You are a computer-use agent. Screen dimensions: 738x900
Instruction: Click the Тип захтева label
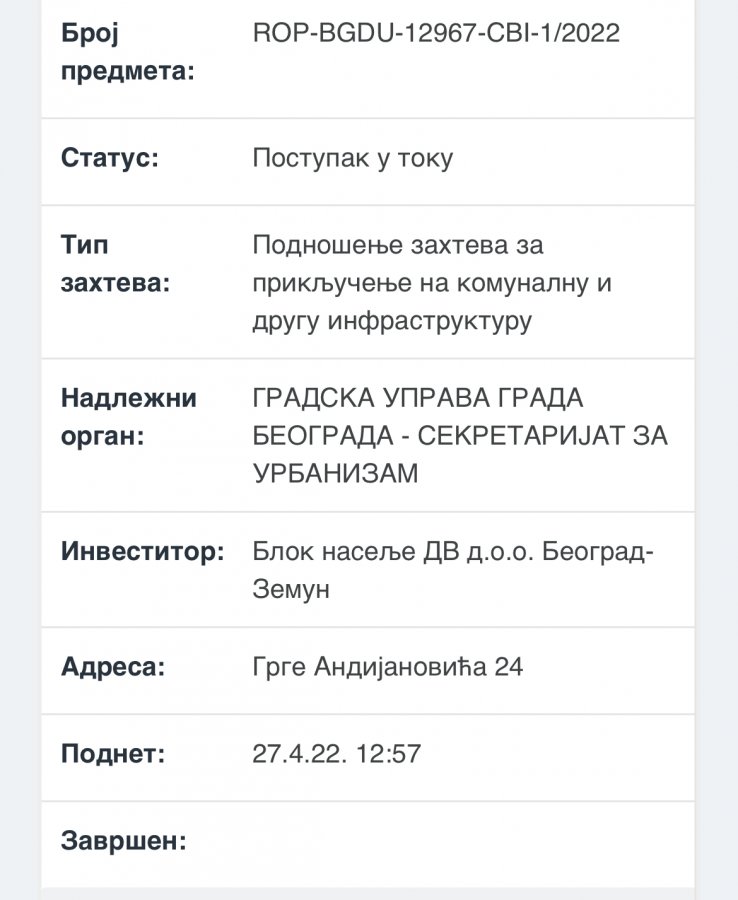[115, 264]
